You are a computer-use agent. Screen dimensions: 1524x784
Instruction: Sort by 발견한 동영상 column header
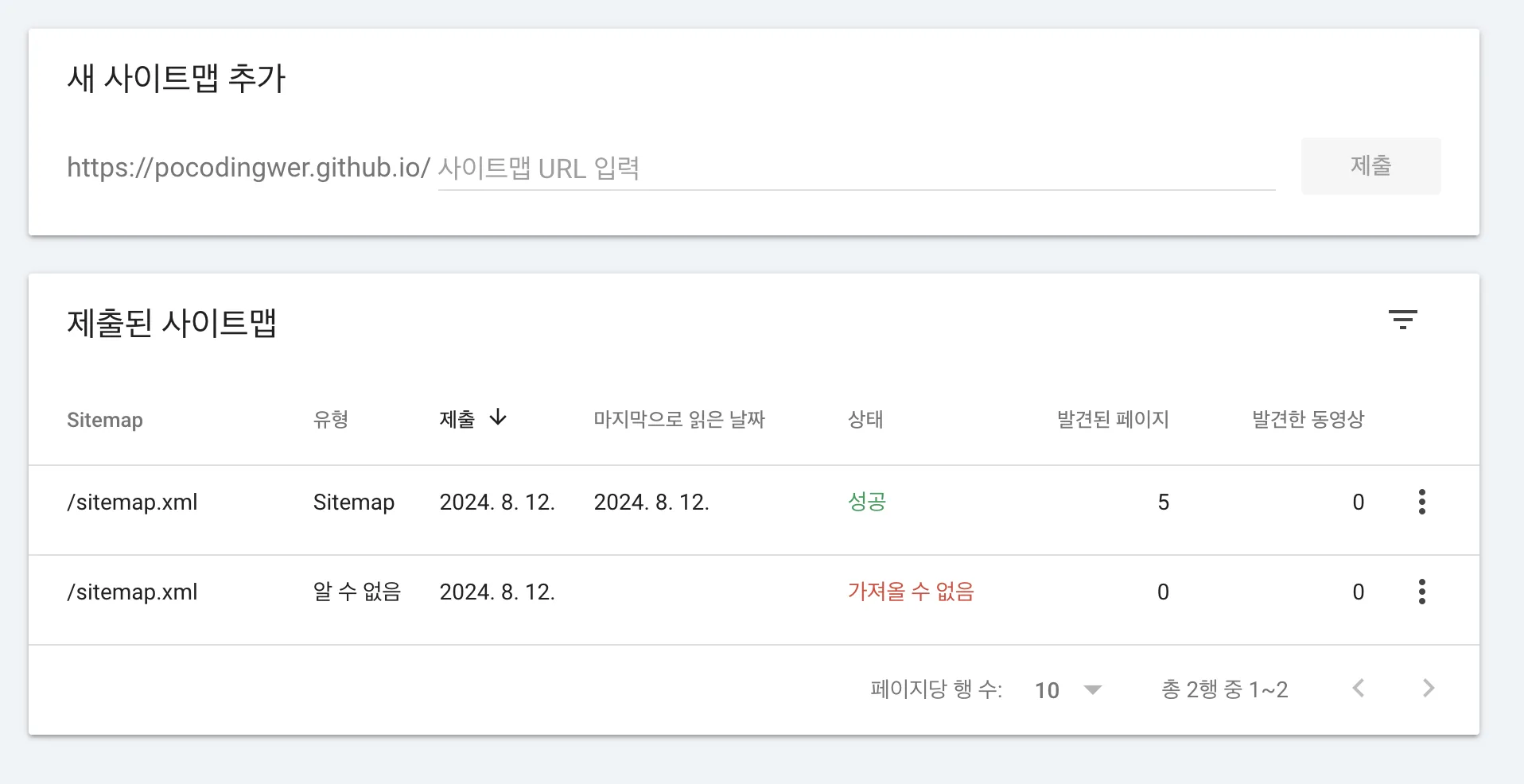[x=1308, y=419]
